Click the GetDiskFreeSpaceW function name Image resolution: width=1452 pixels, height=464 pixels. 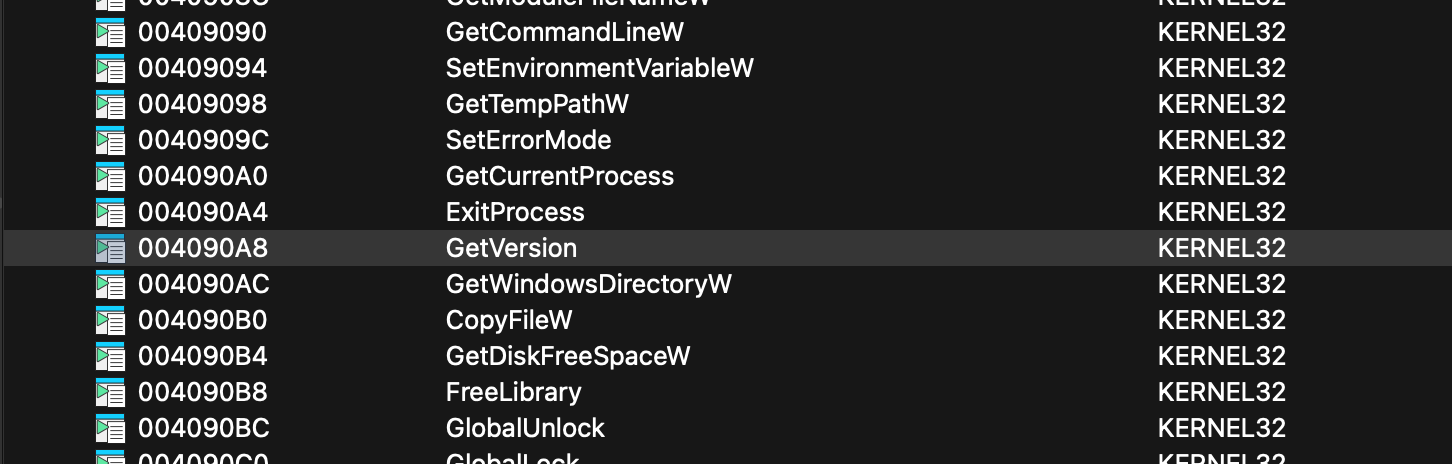coord(567,357)
